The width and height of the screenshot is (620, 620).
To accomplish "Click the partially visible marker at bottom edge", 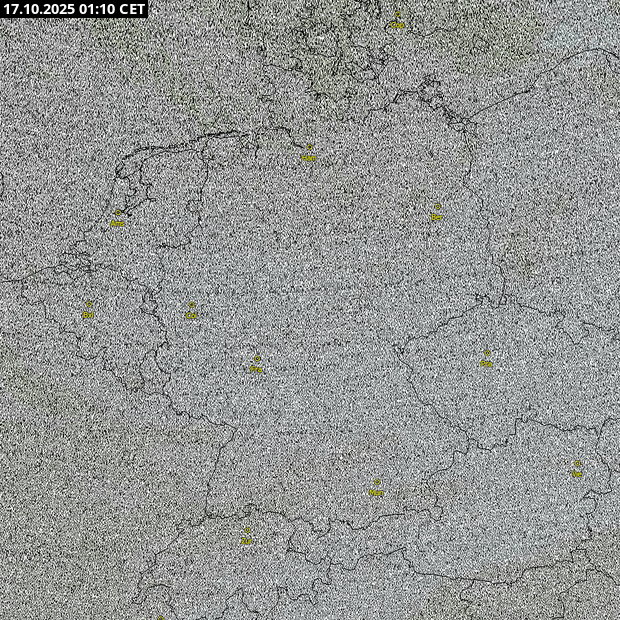I will [160, 617].
